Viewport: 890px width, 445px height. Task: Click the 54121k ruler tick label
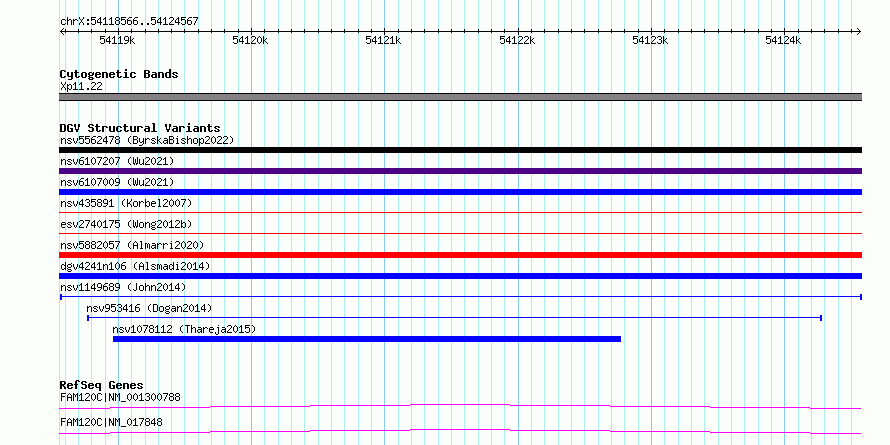pos(384,40)
